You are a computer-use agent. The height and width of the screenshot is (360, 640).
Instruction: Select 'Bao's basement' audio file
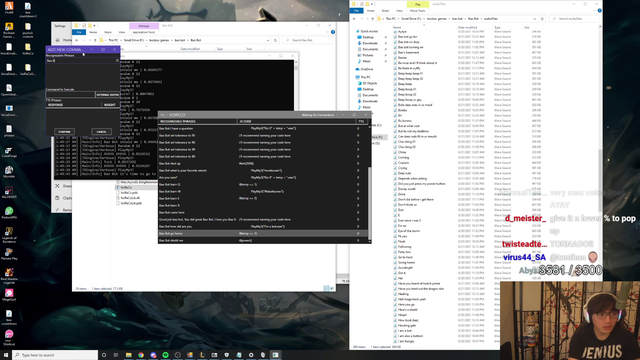(x=408, y=52)
